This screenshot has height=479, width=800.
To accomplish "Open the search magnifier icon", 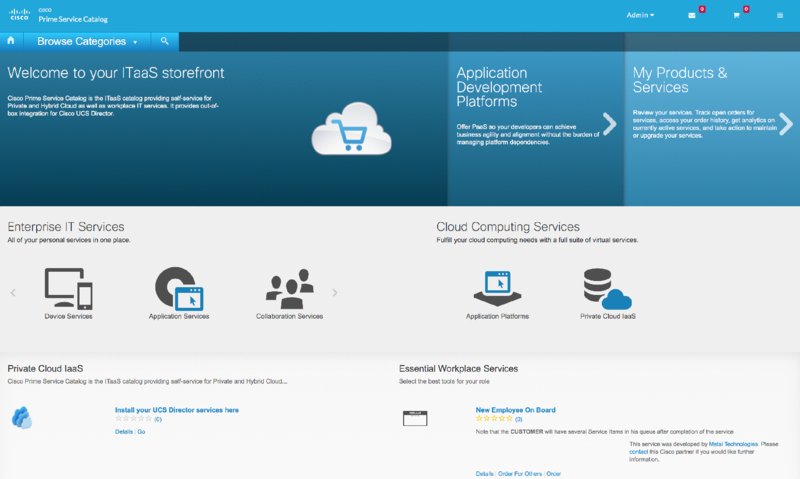I will [164, 41].
